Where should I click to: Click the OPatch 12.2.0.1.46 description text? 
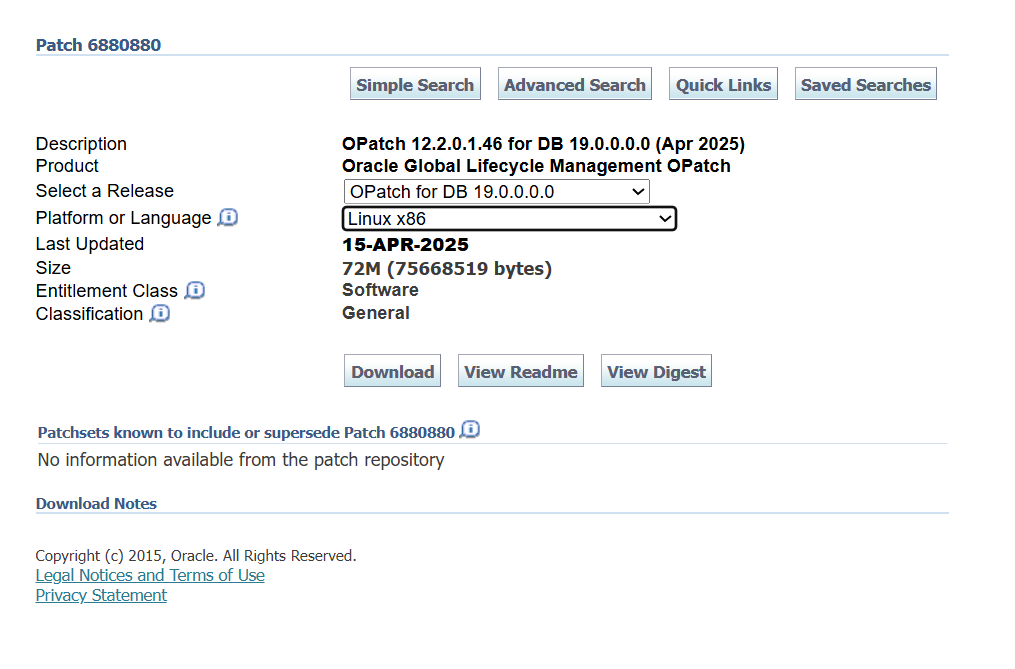543,144
